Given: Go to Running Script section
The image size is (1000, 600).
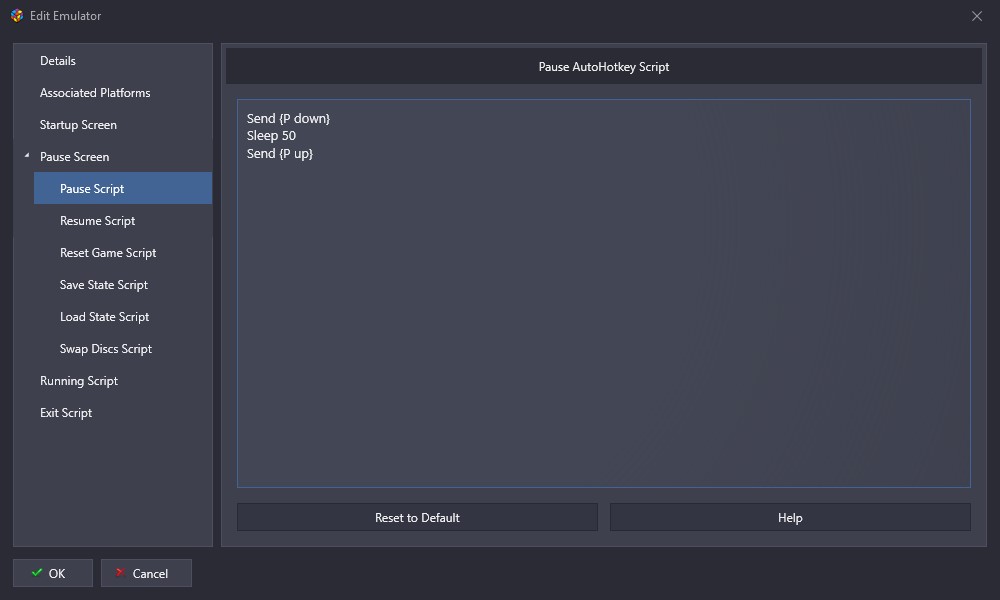Looking at the screenshot, I should pyautogui.click(x=78, y=381).
